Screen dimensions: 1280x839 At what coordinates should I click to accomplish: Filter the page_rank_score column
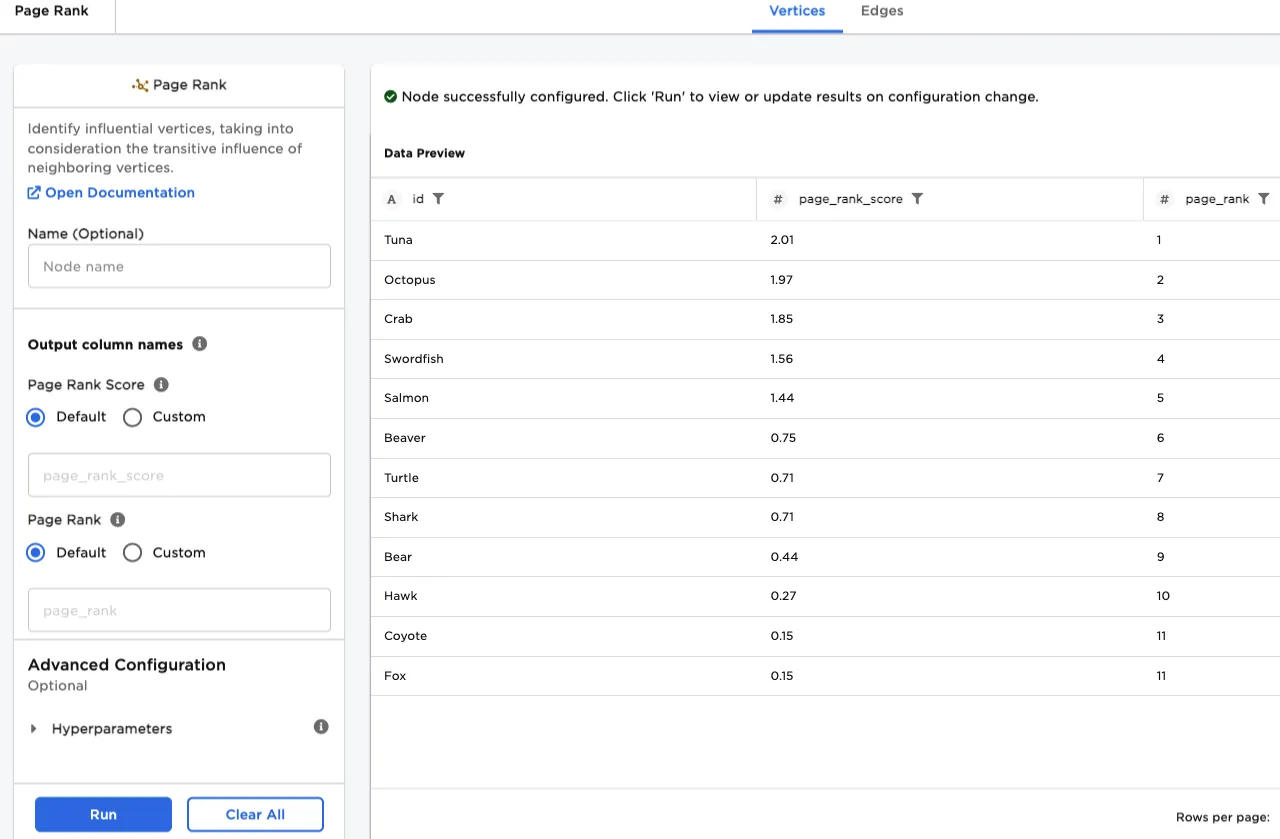917,199
